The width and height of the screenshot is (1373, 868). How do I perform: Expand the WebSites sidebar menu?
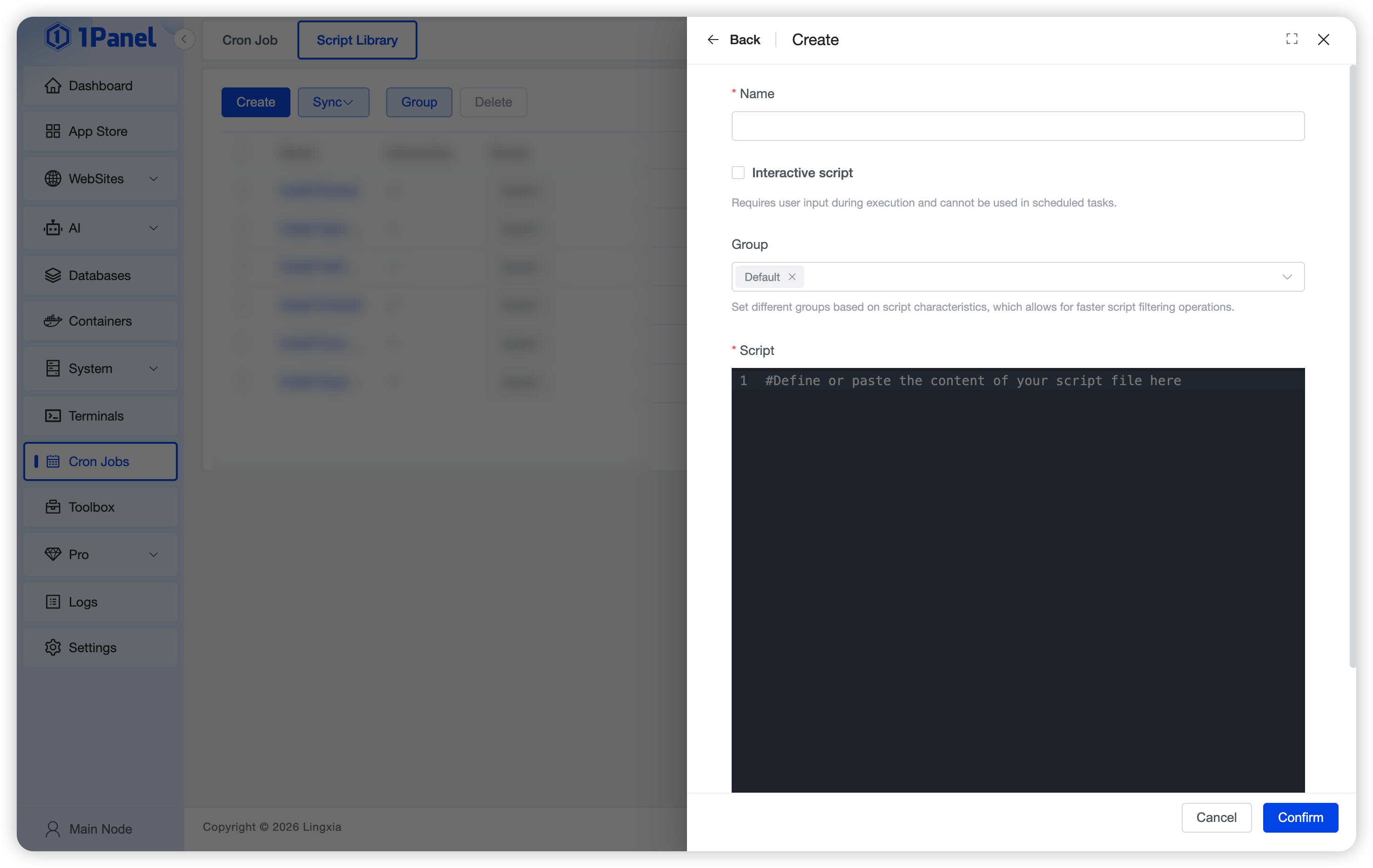(x=154, y=179)
